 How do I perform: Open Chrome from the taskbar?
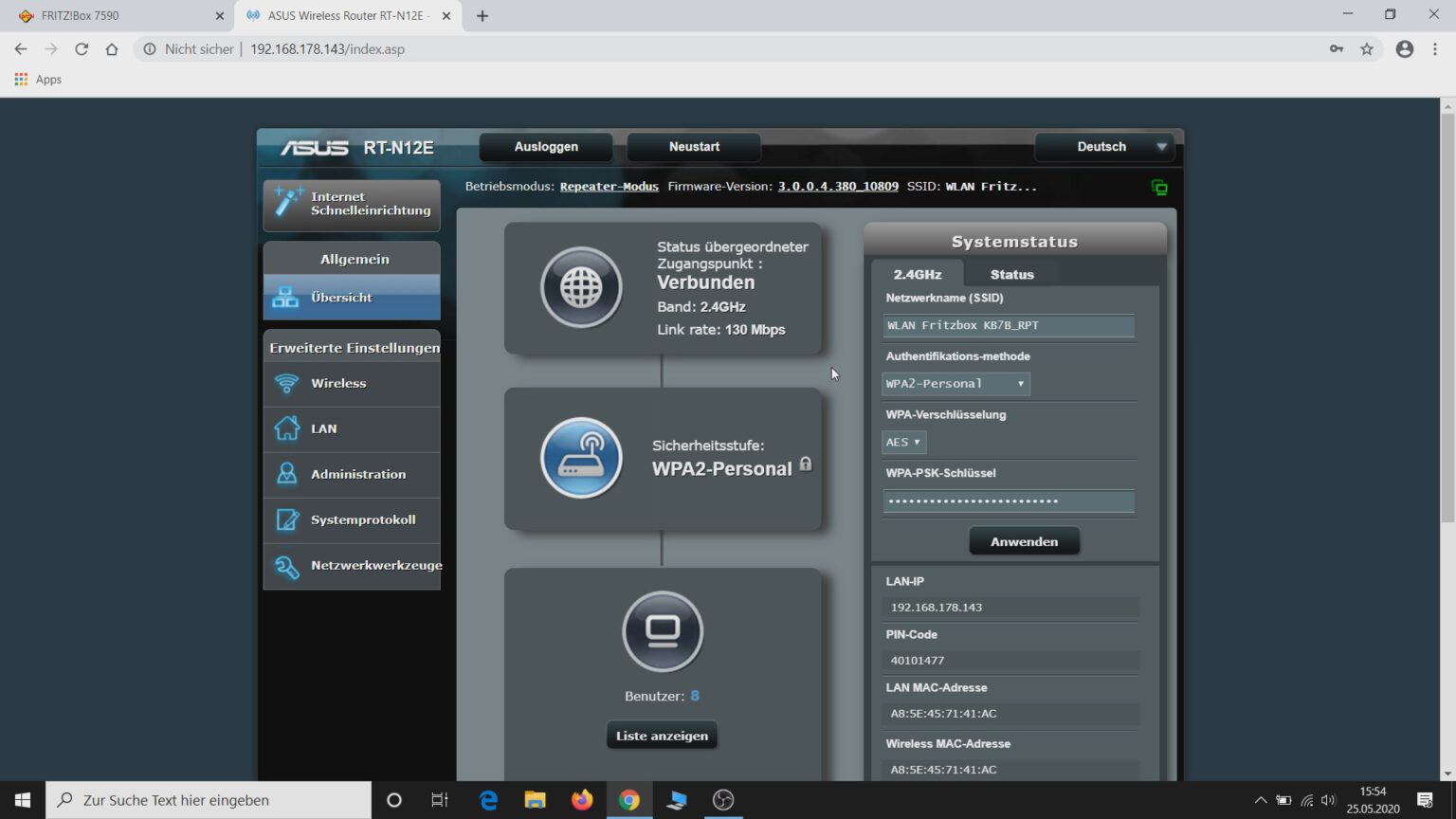click(628, 800)
